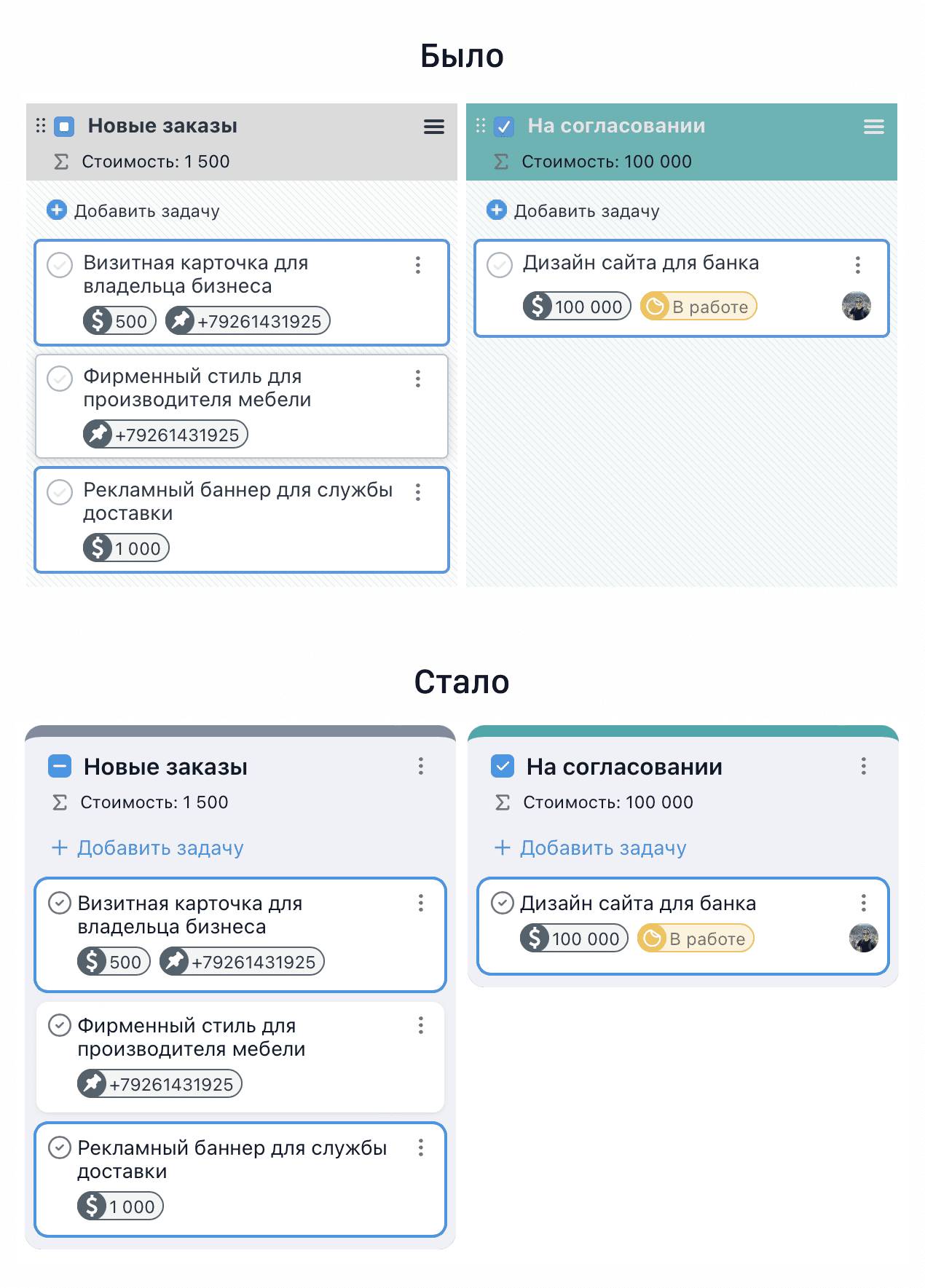Viewport: 925px width, 1288px height.
Task: Click drag handle dots of teal На согласовании header
Action: (480, 126)
